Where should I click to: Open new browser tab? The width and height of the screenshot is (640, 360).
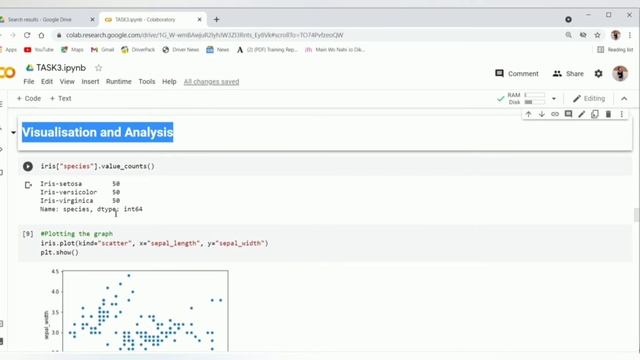pos(216,19)
